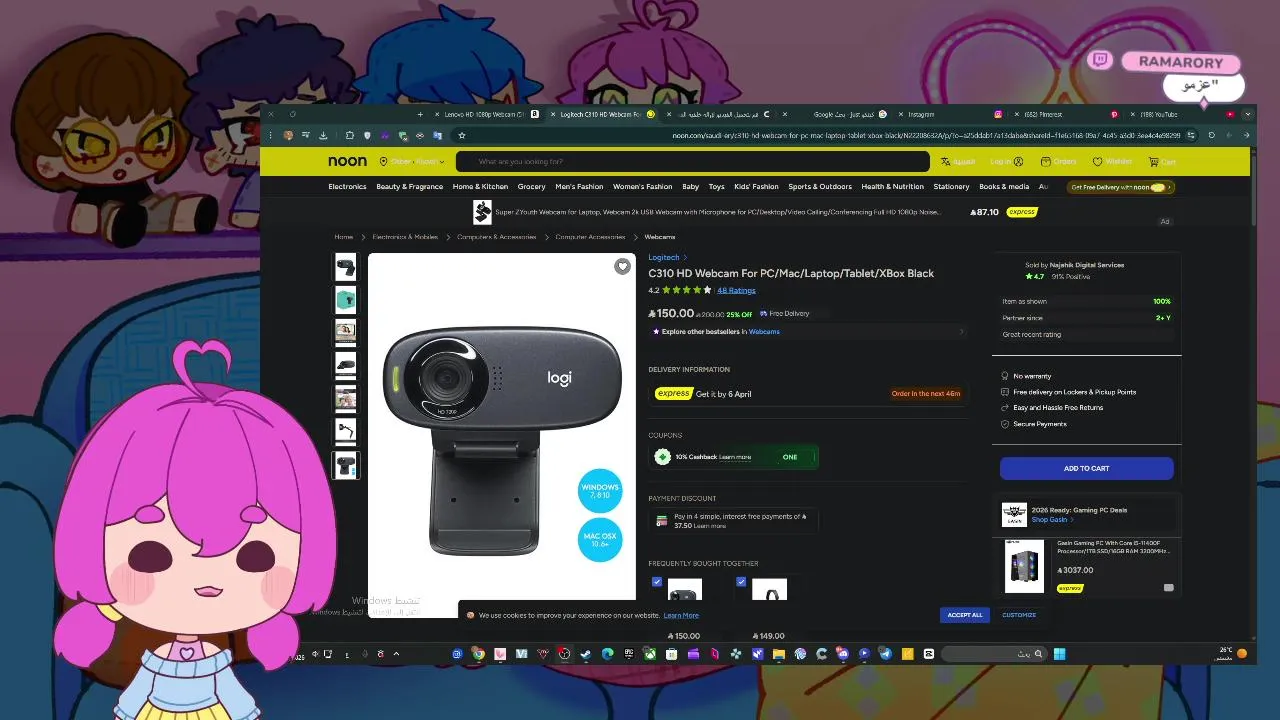This screenshot has width=1280, height=720.
Task: Open browser downloads icon
Action: (322, 135)
